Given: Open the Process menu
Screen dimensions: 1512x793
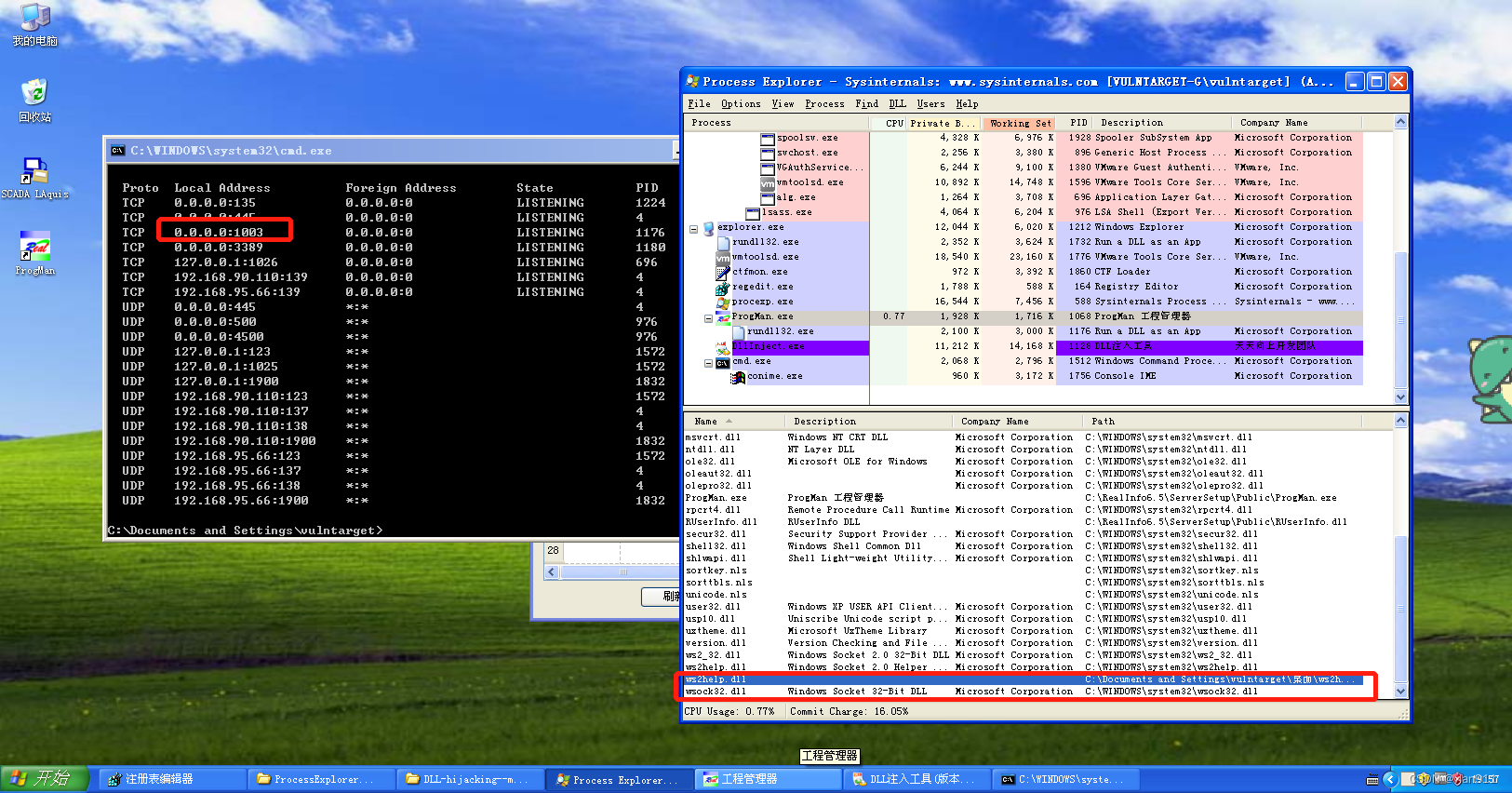Looking at the screenshot, I should [824, 104].
